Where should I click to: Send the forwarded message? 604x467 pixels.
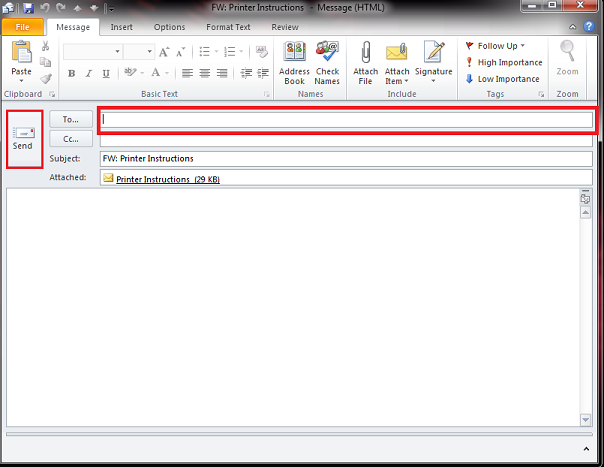[24, 139]
